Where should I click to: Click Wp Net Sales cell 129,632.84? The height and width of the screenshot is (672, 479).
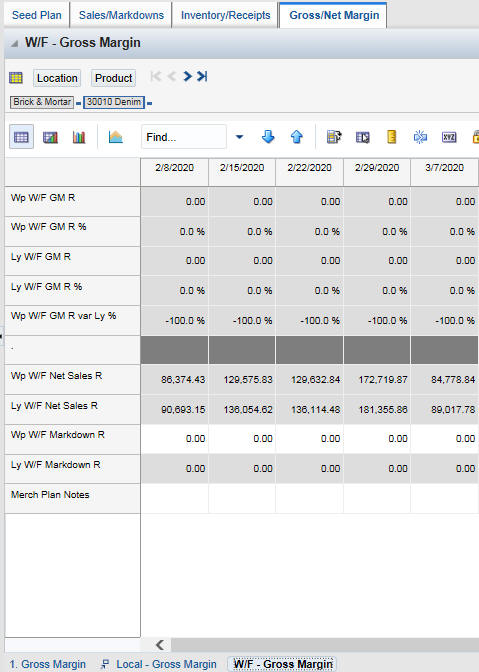point(309,380)
